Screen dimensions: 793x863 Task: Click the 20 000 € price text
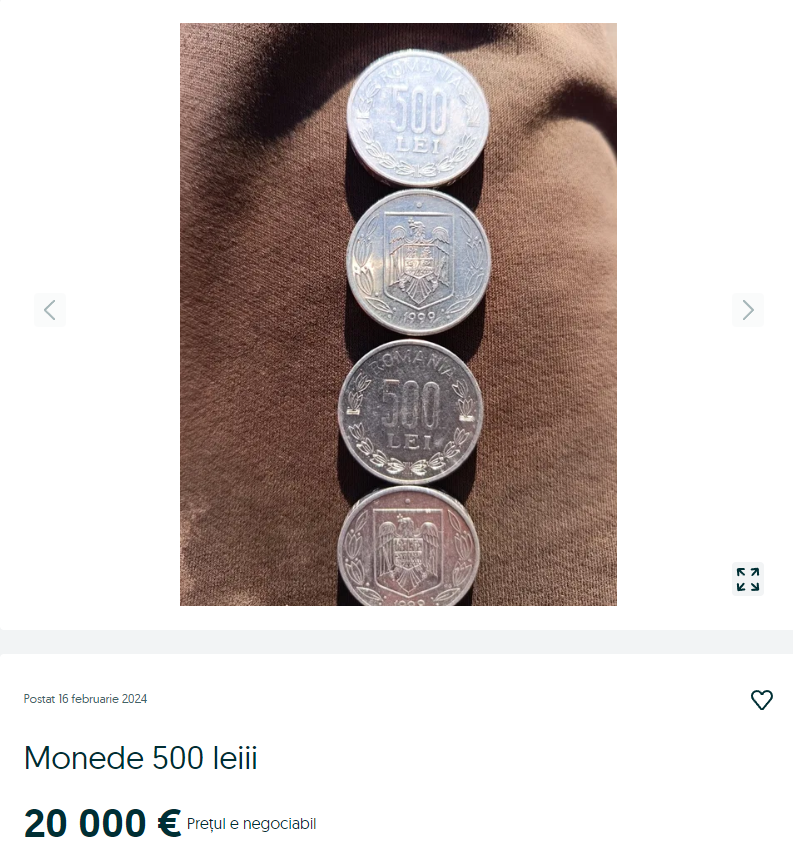(100, 822)
